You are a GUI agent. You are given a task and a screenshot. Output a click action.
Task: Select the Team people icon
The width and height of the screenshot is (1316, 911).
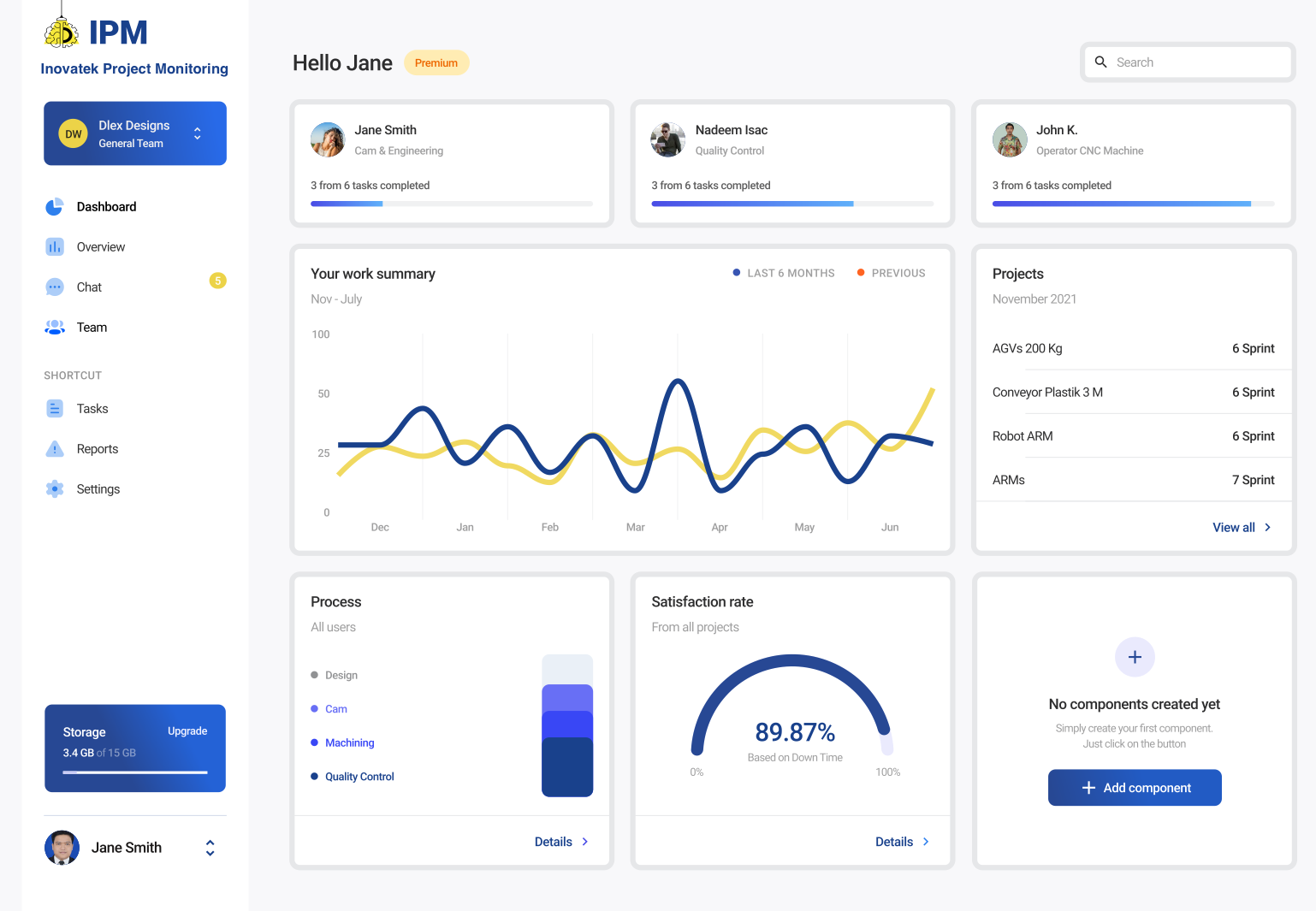(x=55, y=327)
